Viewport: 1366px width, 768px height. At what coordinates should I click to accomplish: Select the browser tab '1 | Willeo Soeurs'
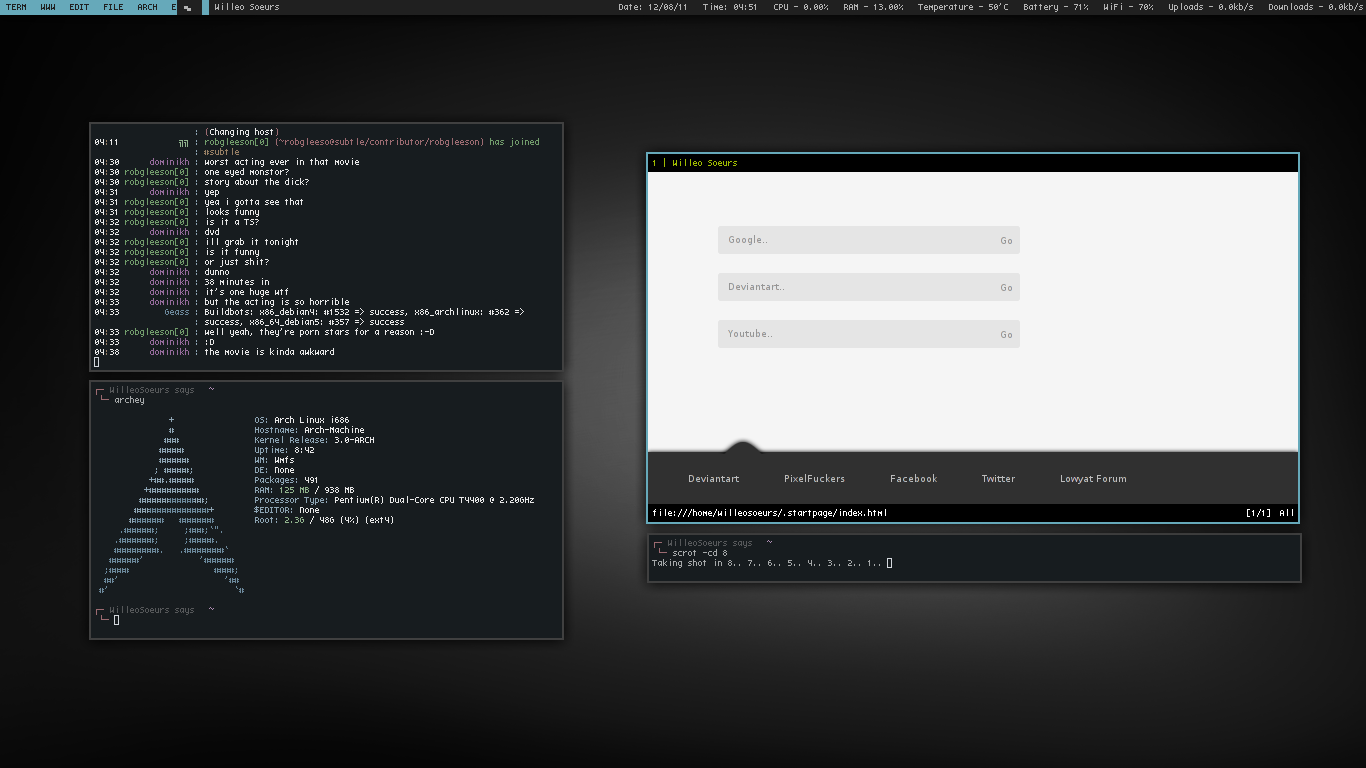click(695, 163)
